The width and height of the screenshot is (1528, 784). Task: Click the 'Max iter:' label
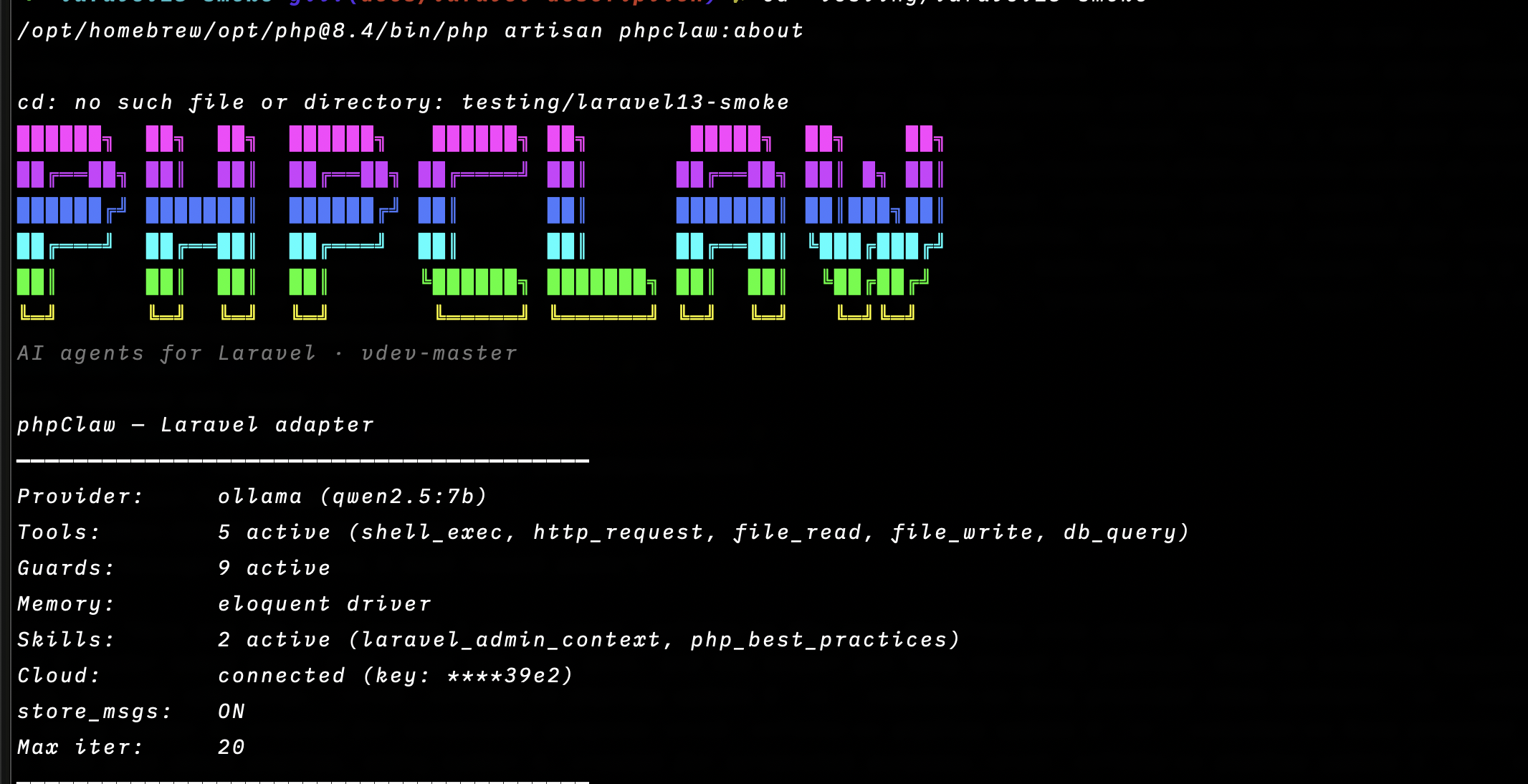pyautogui.click(x=80, y=747)
